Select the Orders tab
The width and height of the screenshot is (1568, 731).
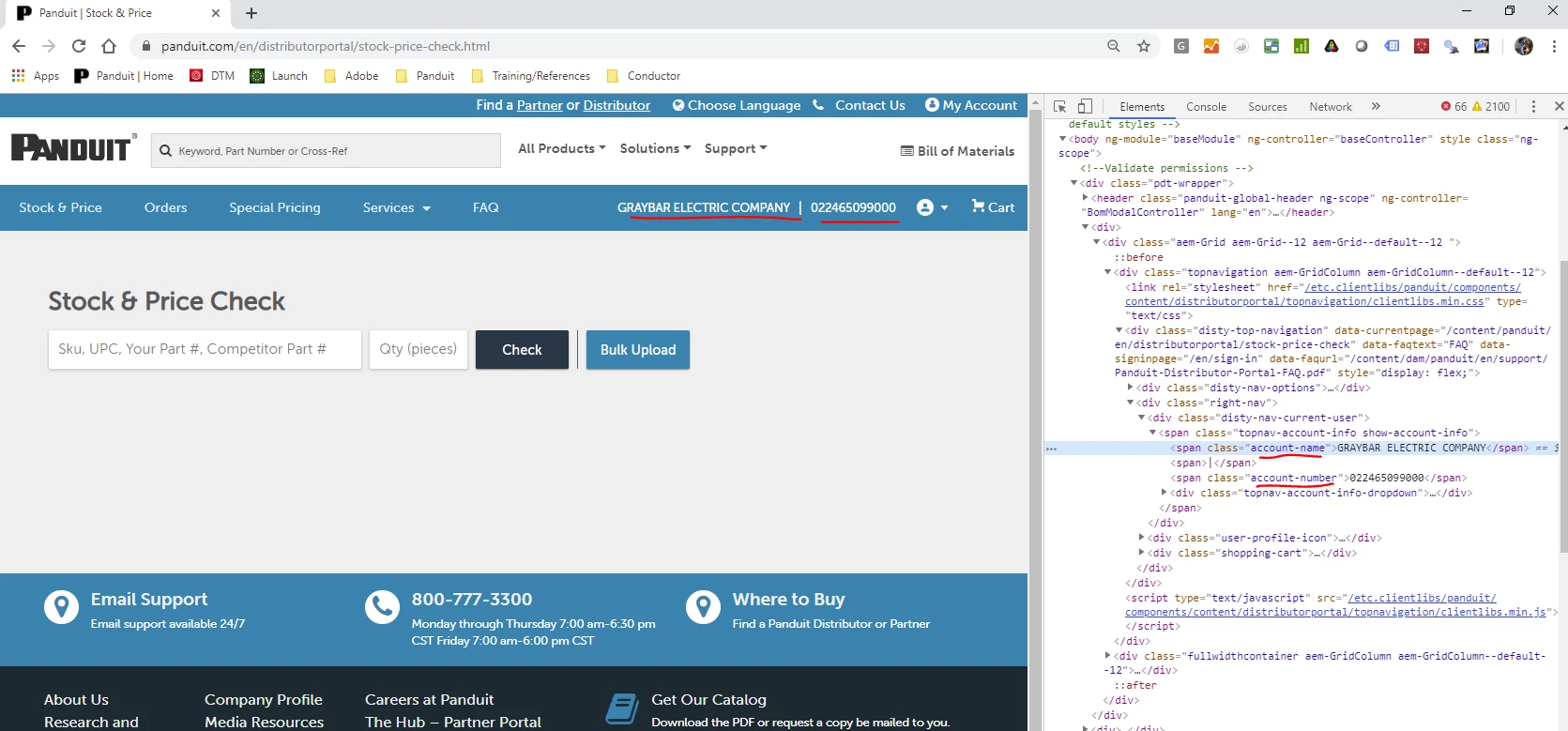(165, 207)
